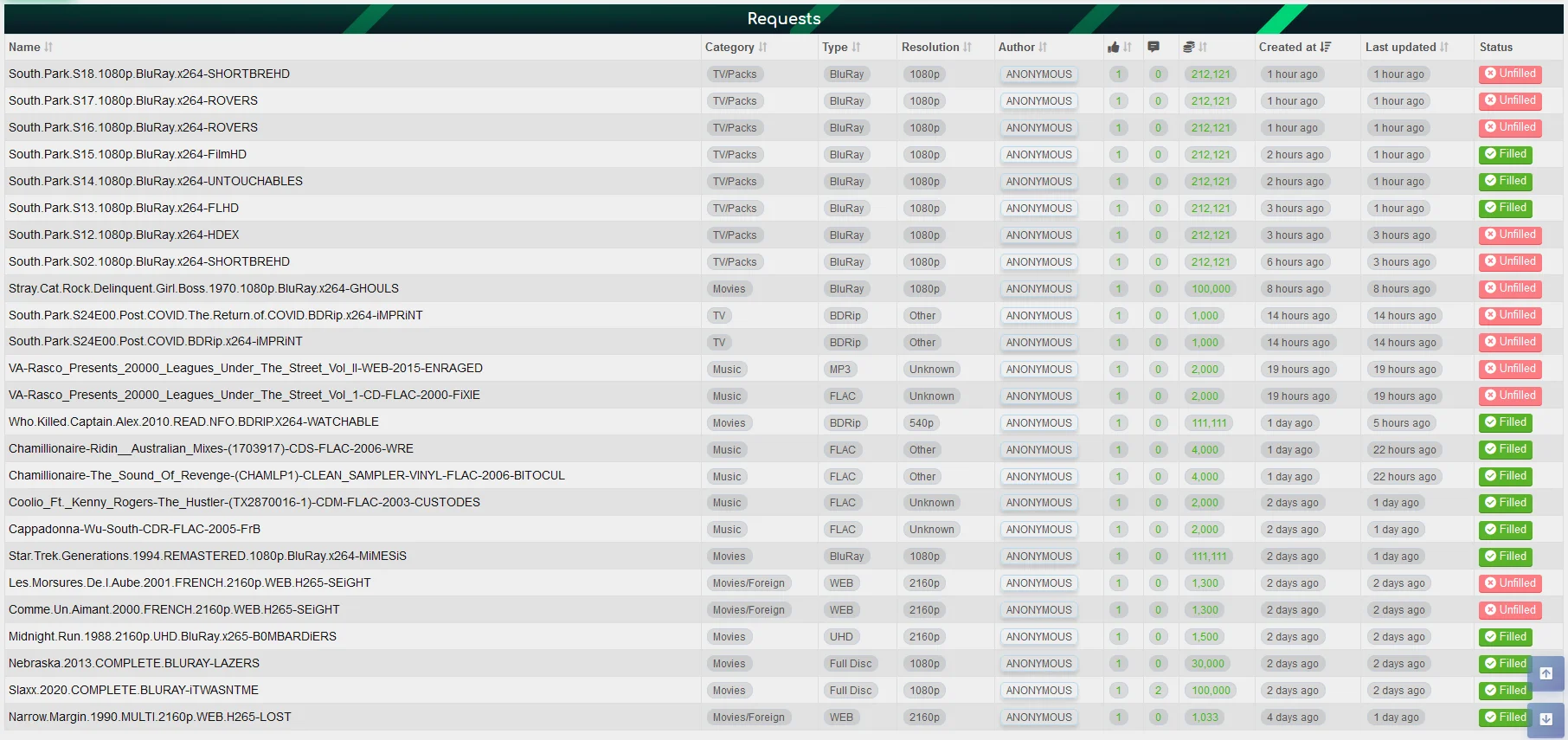
Task: Click the Unfilled status of Les.Morsures.De.l.Aube
Action: 1510,583
